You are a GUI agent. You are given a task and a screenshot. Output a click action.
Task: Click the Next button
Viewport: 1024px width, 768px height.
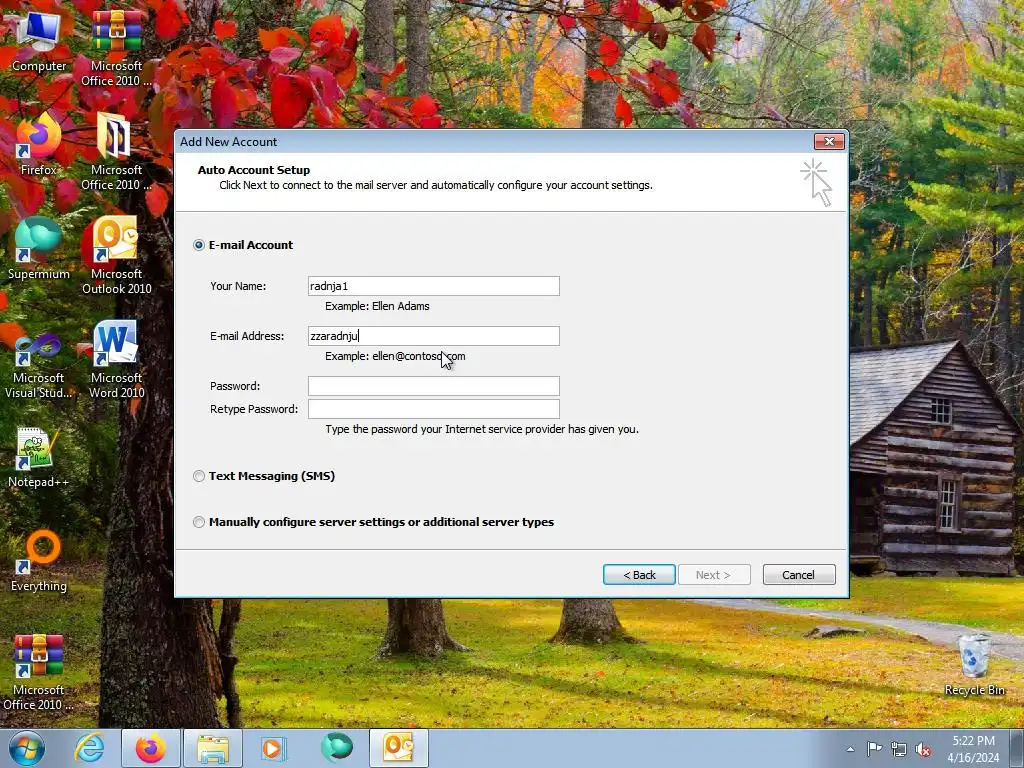coord(714,575)
